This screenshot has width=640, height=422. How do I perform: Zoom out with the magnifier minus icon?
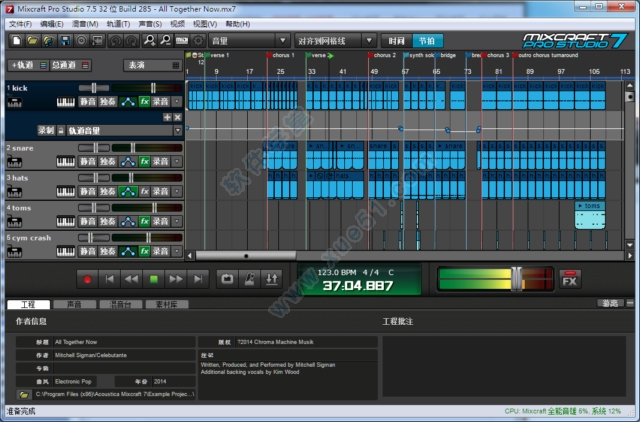click(165, 40)
